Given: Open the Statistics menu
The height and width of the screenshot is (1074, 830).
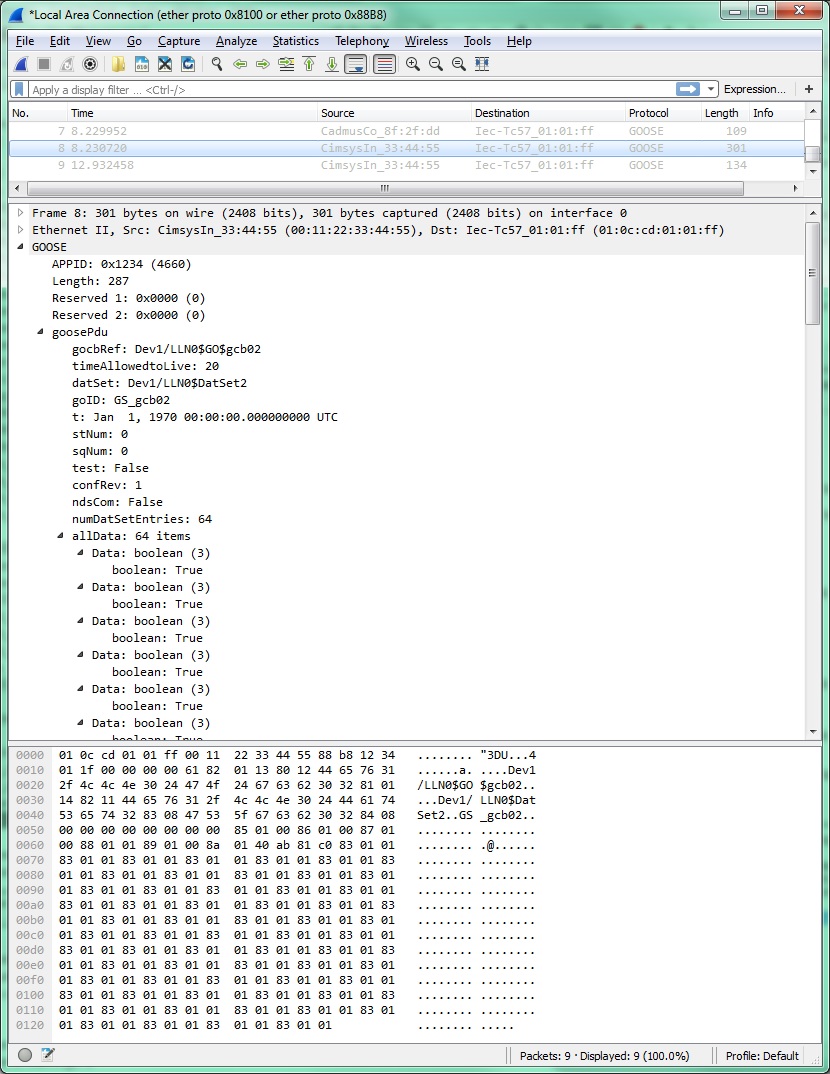Looking at the screenshot, I should pos(296,41).
